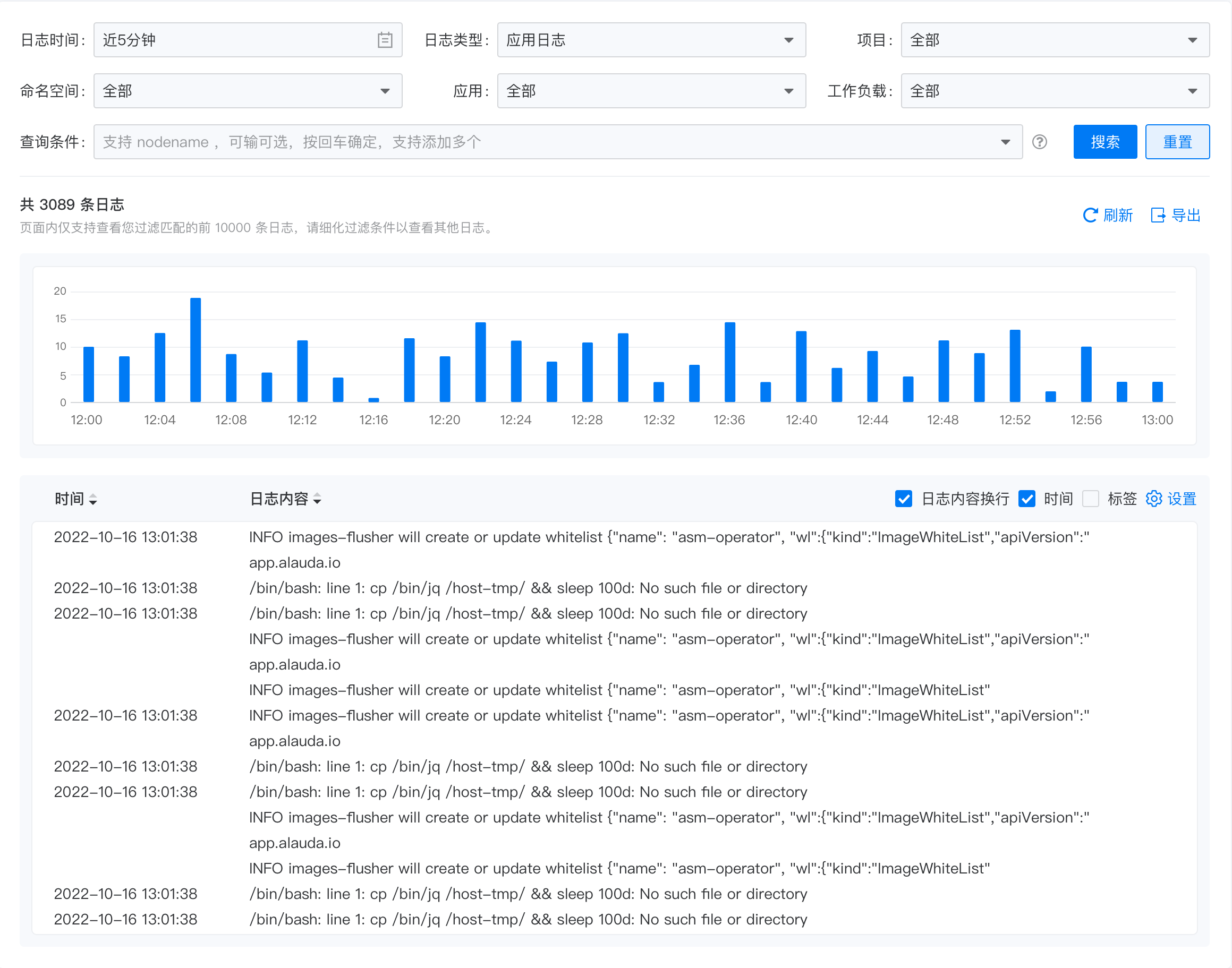Click the nodename query condition input field
The height and width of the screenshot is (968, 1232).
coord(545,142)
